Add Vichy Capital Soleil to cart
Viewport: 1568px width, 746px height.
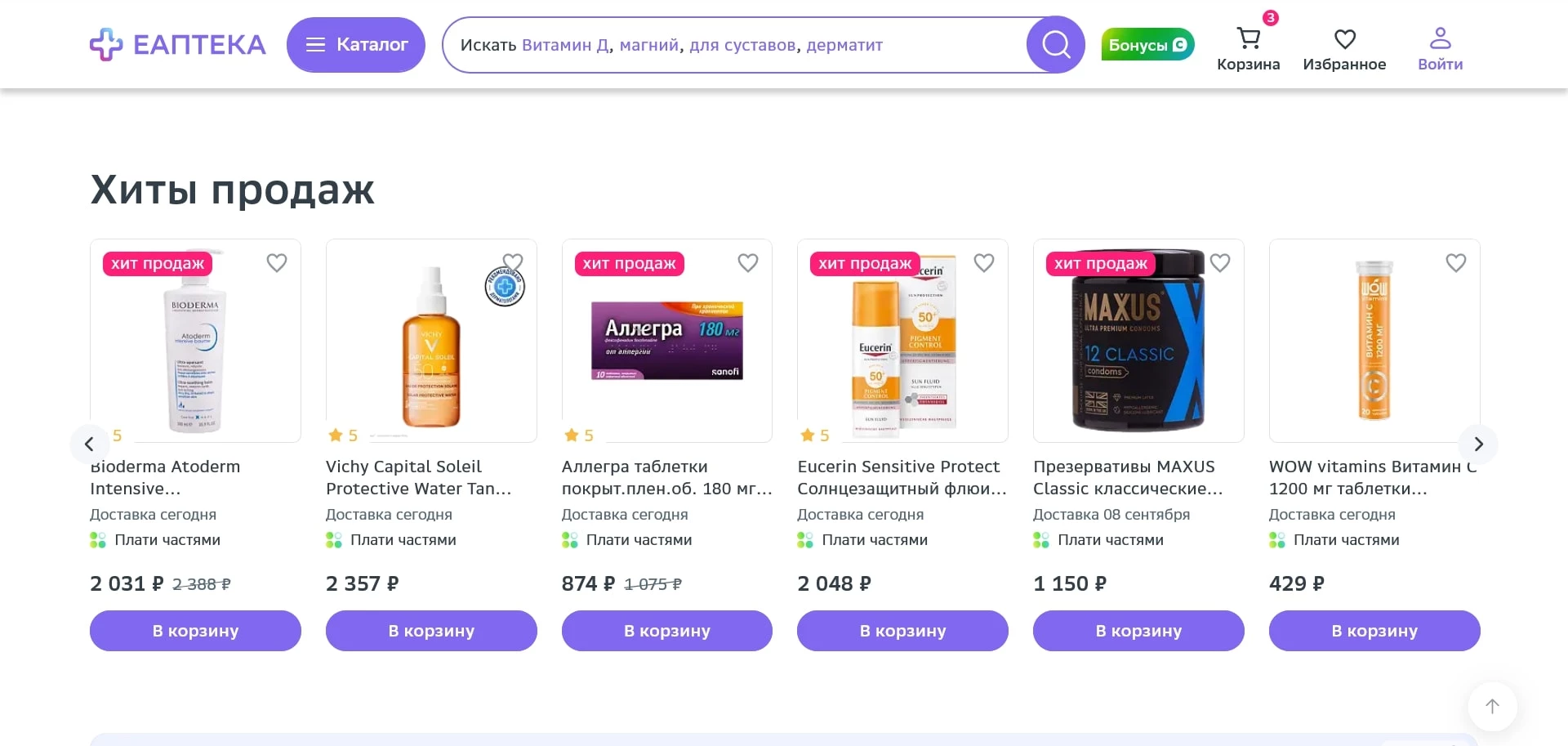[x=431, y=631]
